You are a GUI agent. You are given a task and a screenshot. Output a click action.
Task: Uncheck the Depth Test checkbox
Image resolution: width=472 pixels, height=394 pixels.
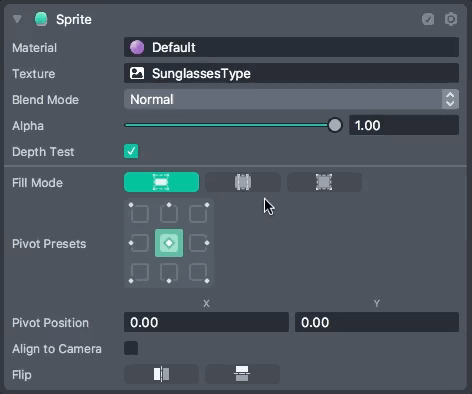[x=131, y=151]
